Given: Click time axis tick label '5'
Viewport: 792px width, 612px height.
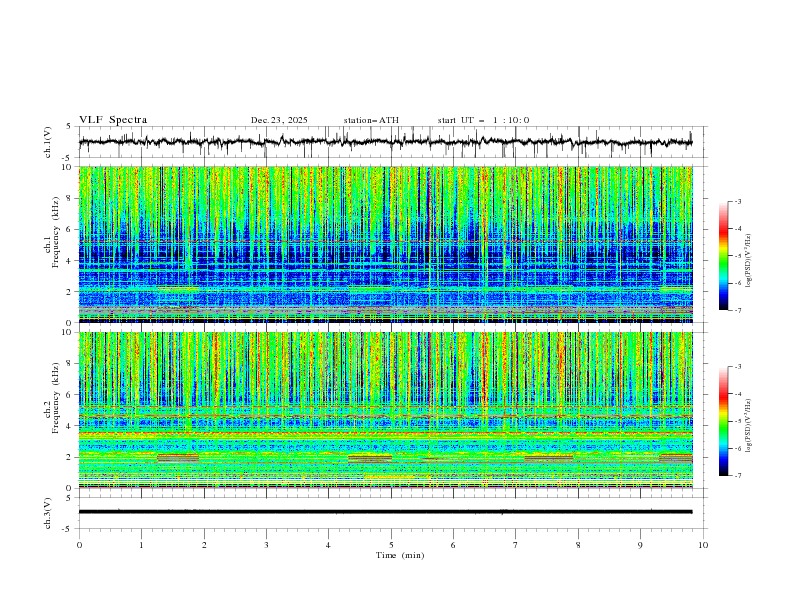Looking at the screenshot, I should tap(391, 545).
